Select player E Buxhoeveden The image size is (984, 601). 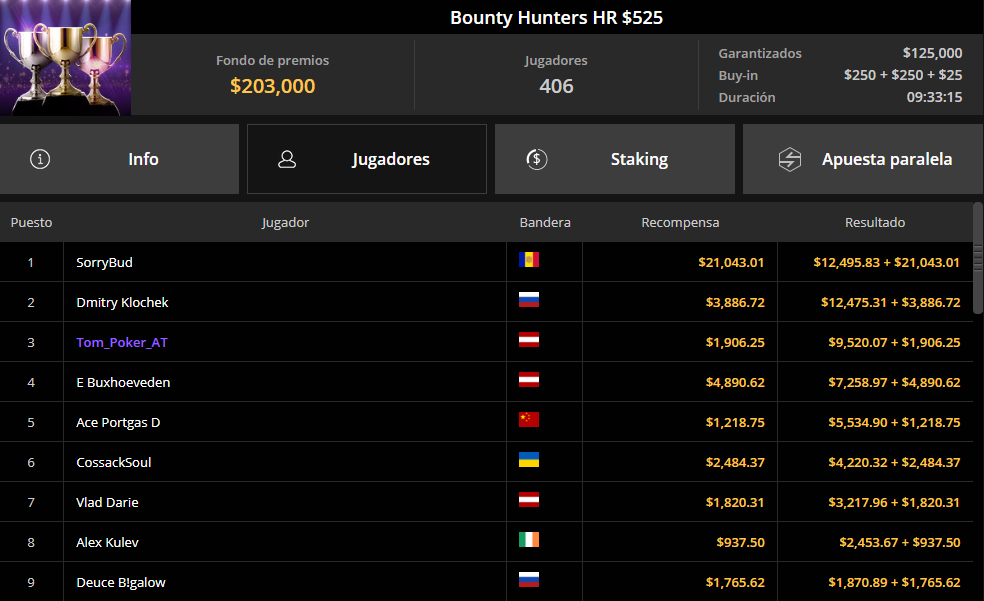[123, 383]
